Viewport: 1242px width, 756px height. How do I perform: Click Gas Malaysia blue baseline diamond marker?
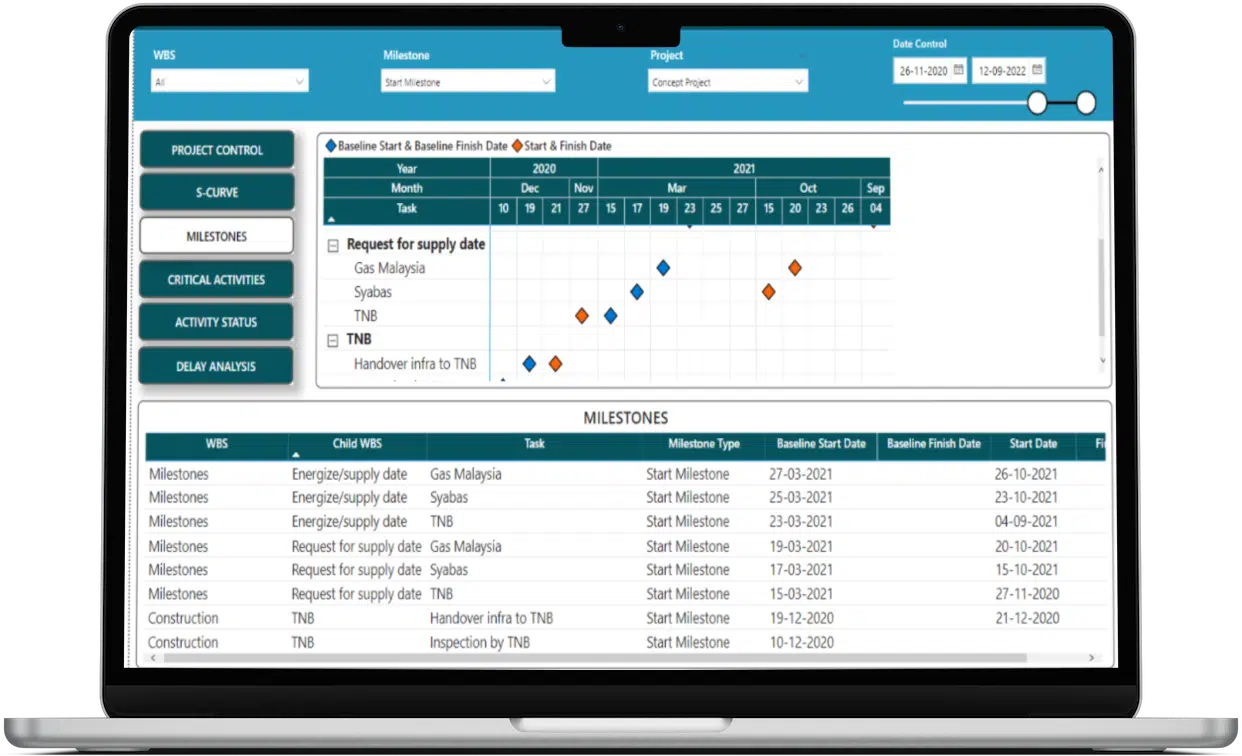(663, 268)
